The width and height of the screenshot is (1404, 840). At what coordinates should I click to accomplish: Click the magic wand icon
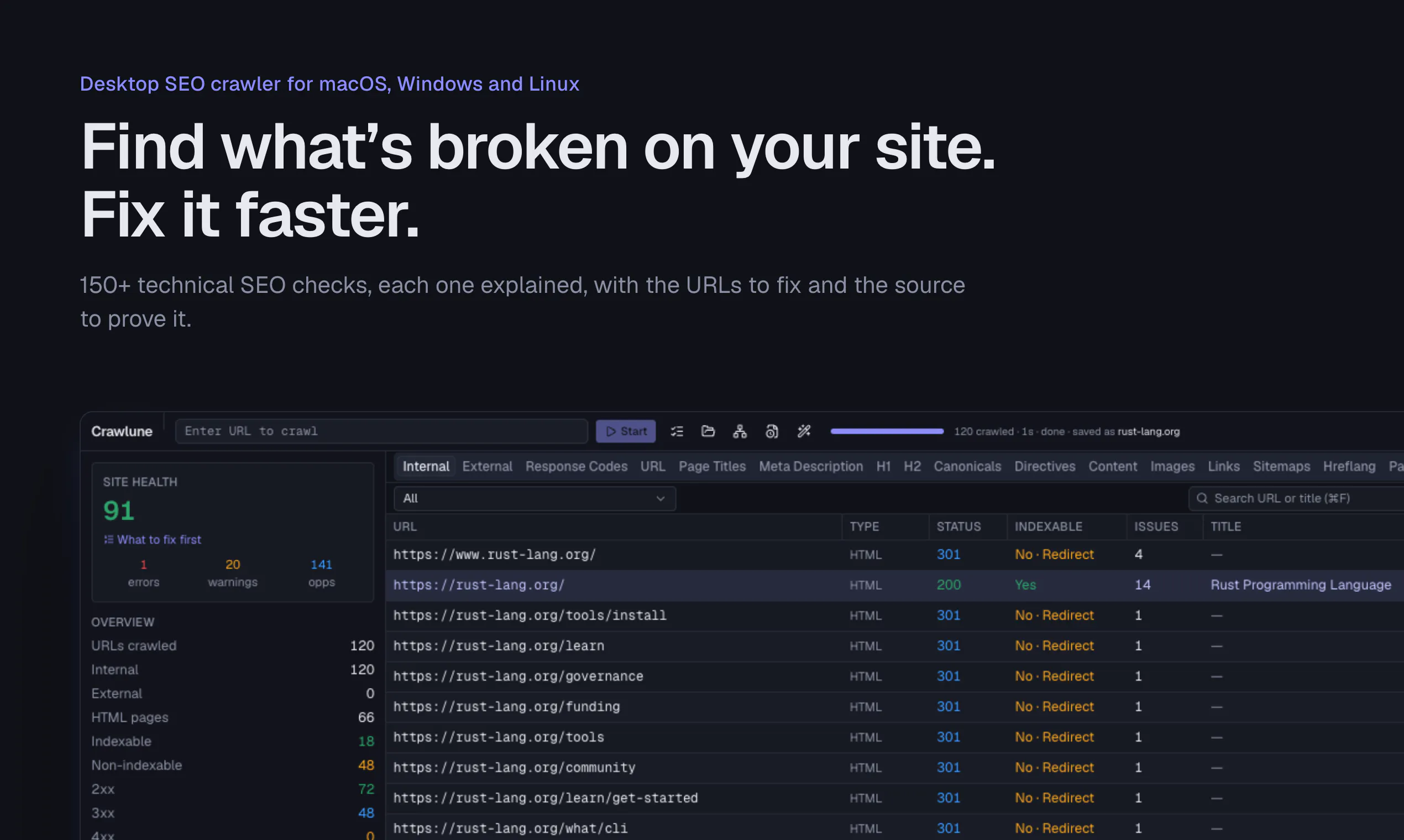tap(804, 431)
